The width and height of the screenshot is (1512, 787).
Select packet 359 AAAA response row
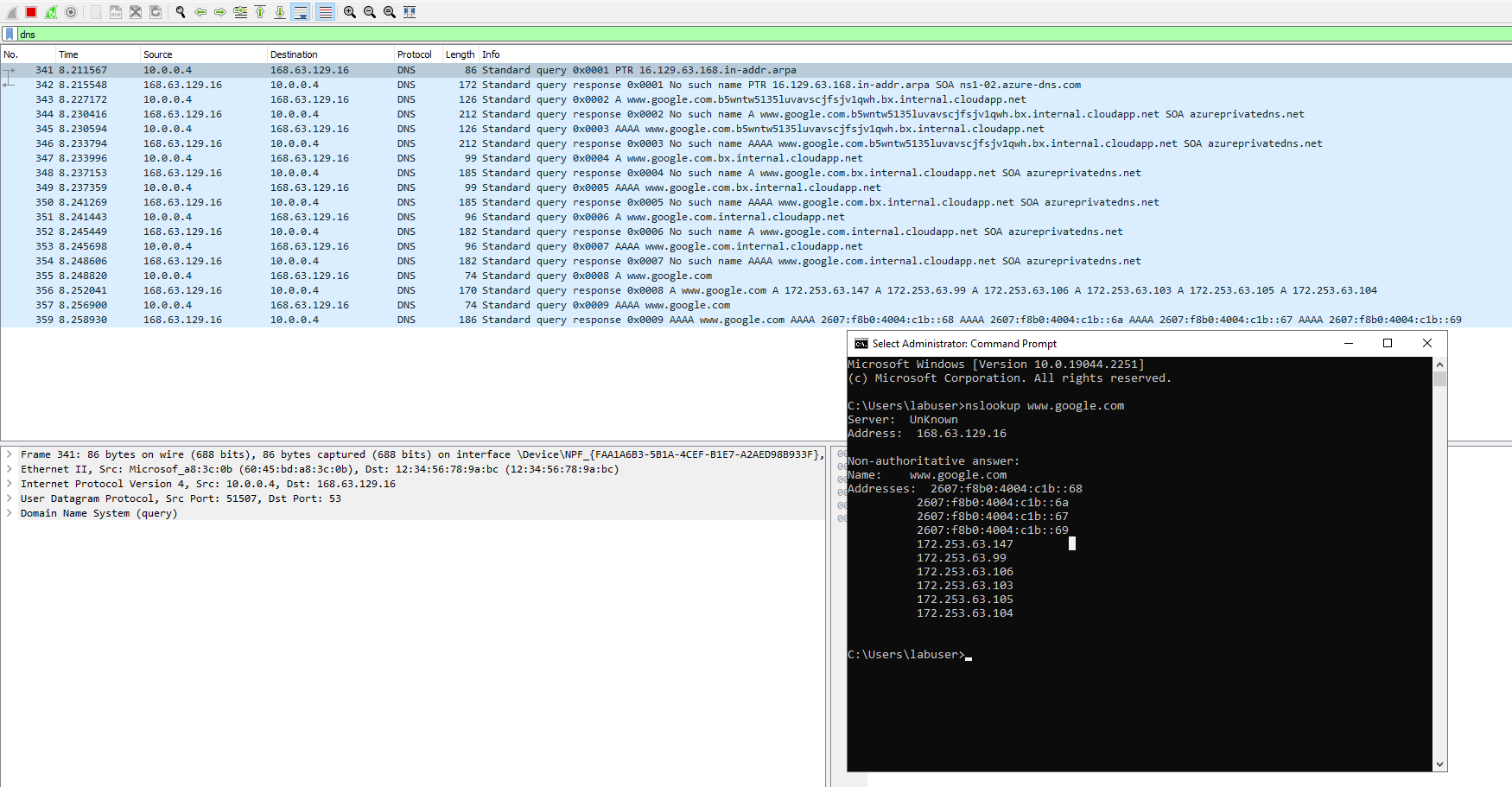coord(756,320)
